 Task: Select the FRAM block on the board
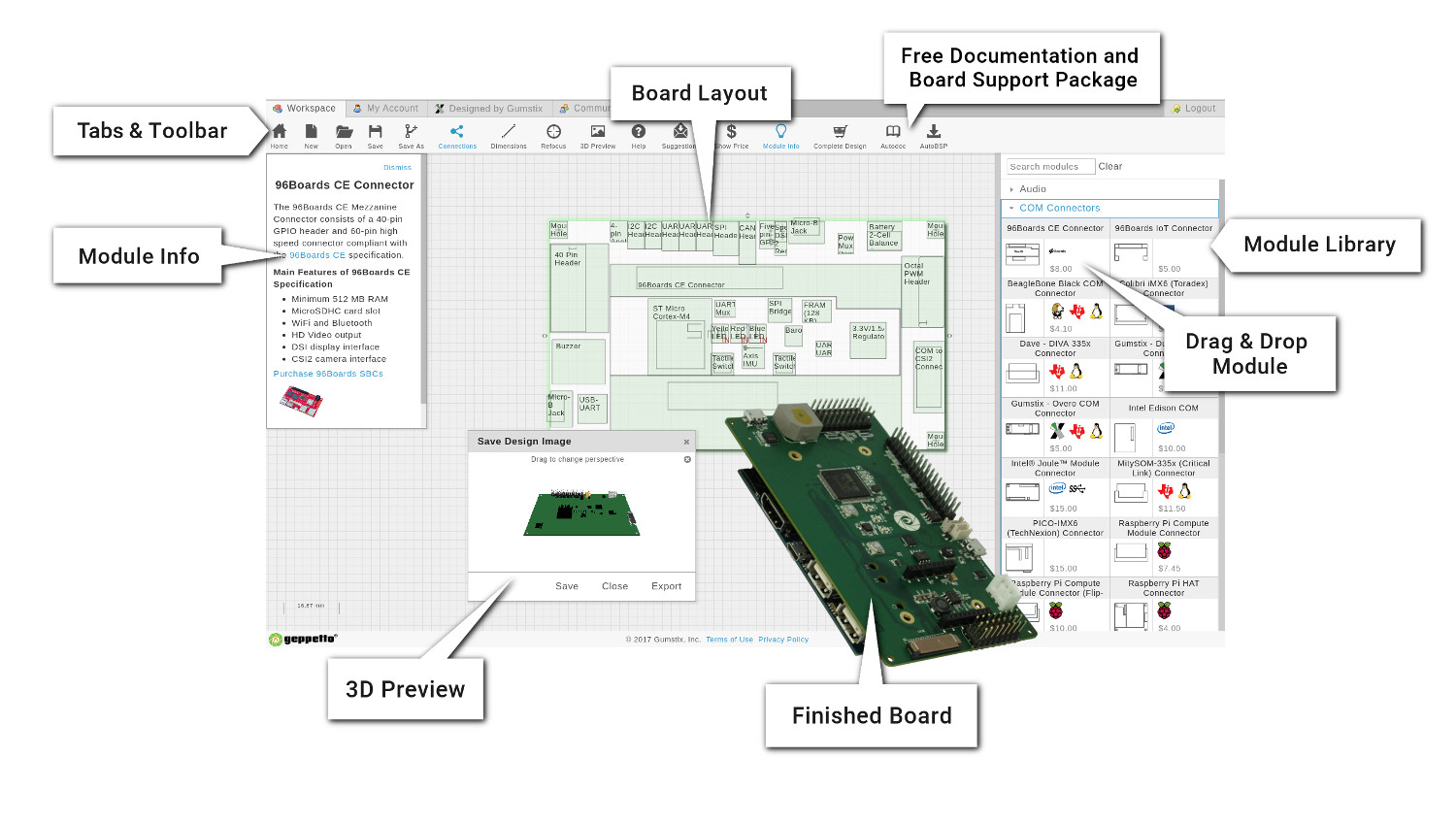coord(814,313)
